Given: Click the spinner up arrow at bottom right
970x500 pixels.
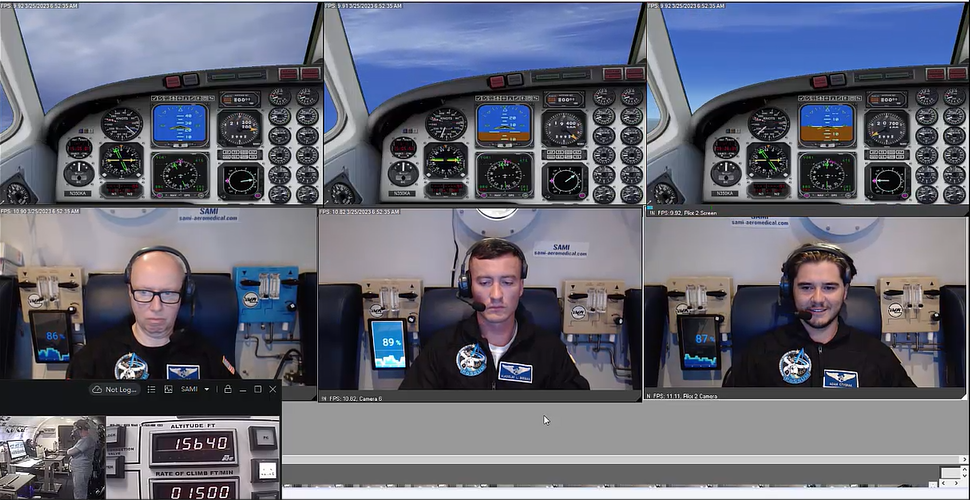Looking at the screenshot, I should tap(964, 469).
